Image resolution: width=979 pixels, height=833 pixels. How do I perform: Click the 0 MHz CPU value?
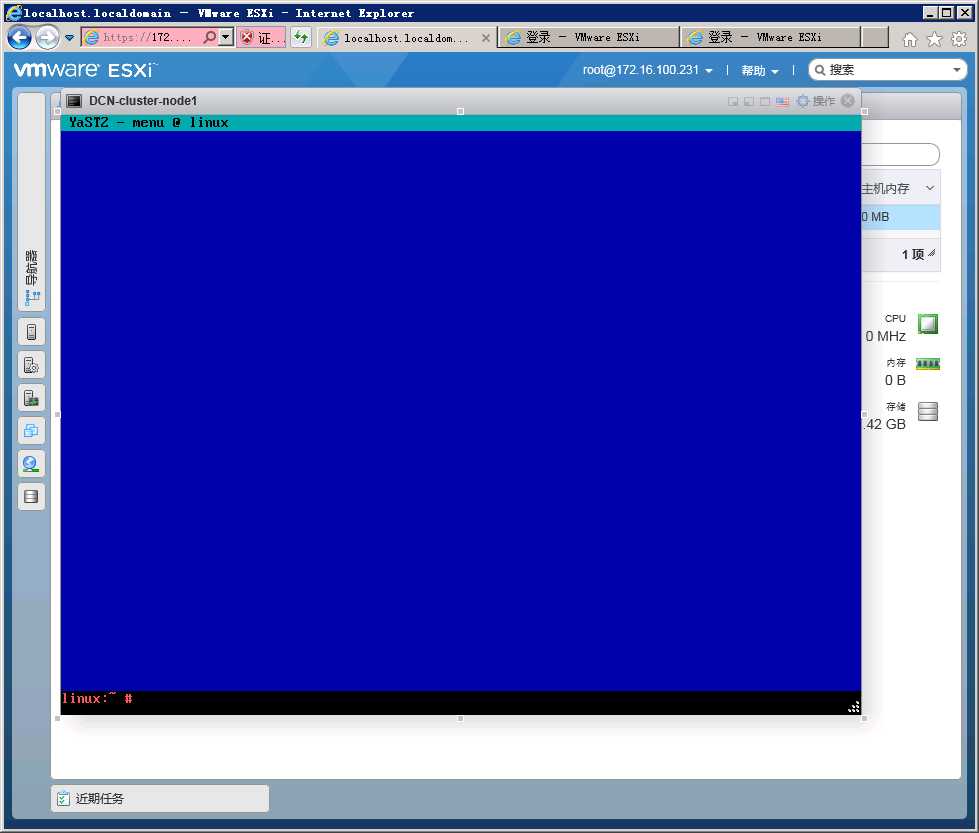(885, 336)
